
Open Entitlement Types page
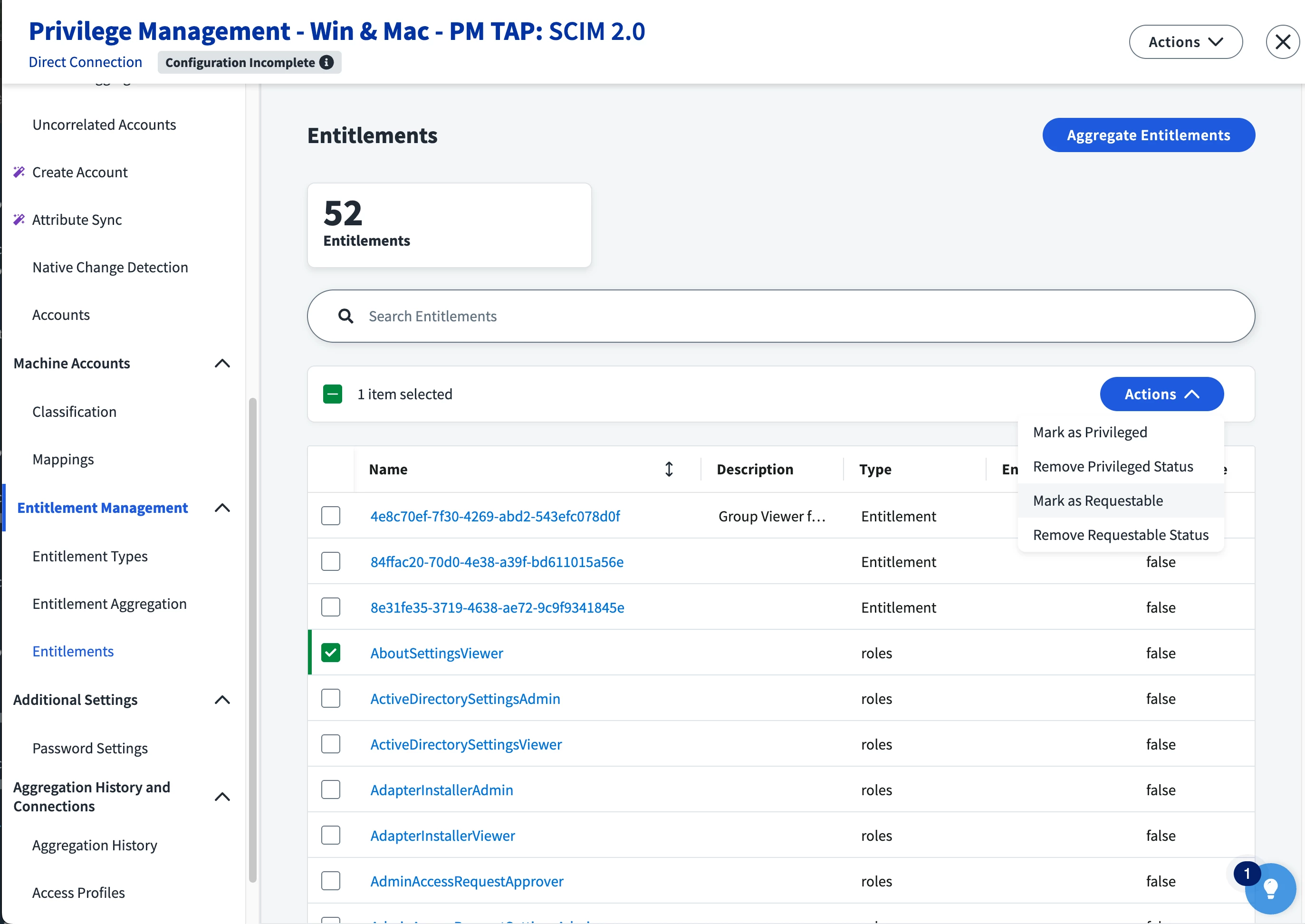pos(90,556)
